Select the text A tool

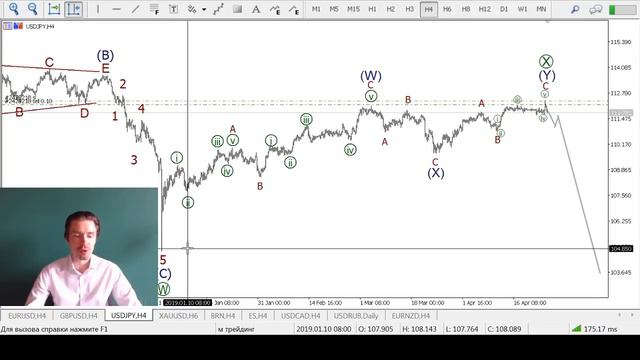tap(256, 9)
